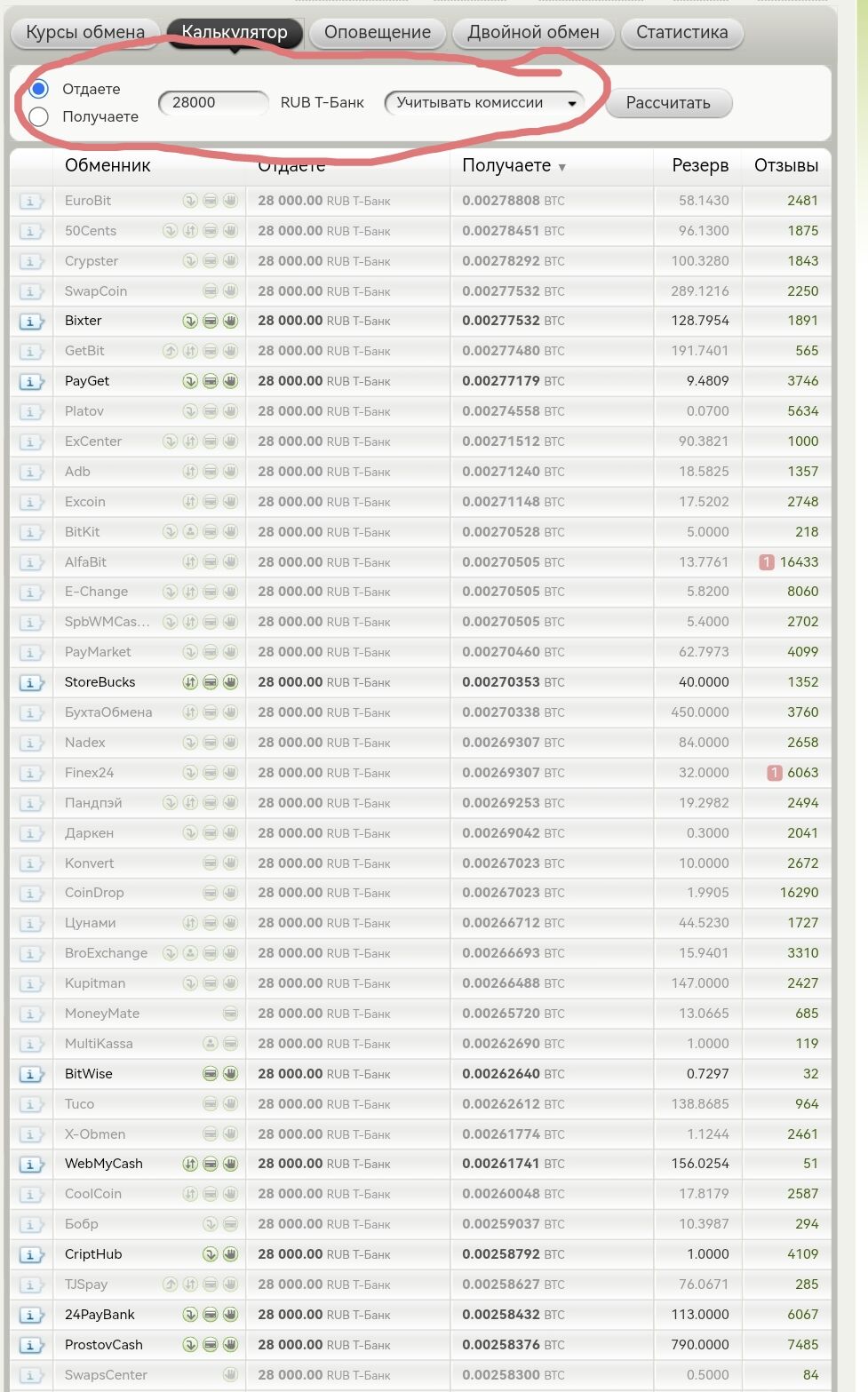Click info icon next to Bixter

(30, 322)
